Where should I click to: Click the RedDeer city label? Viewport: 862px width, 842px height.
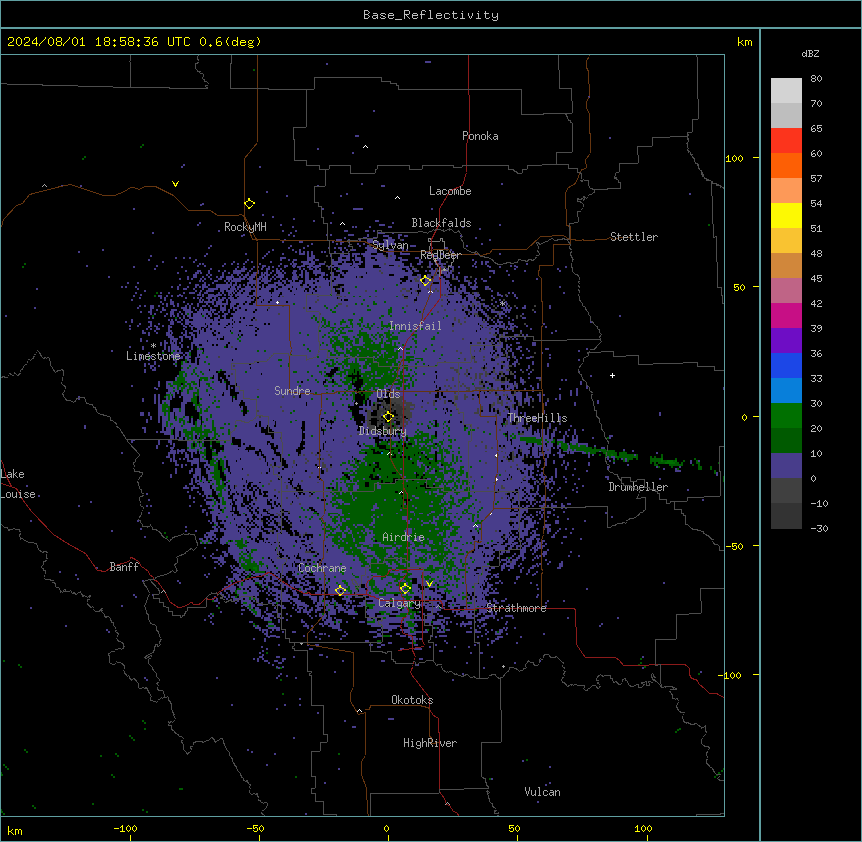pos(440,255)
